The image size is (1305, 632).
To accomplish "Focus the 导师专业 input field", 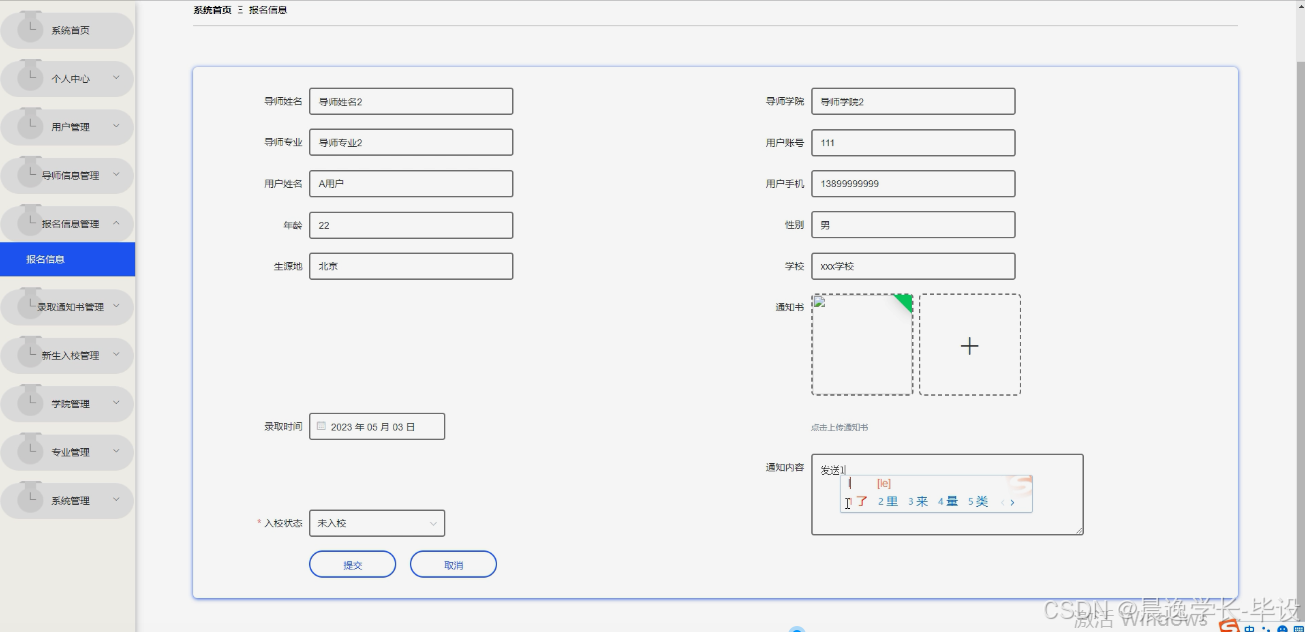I will coord(411,142).
